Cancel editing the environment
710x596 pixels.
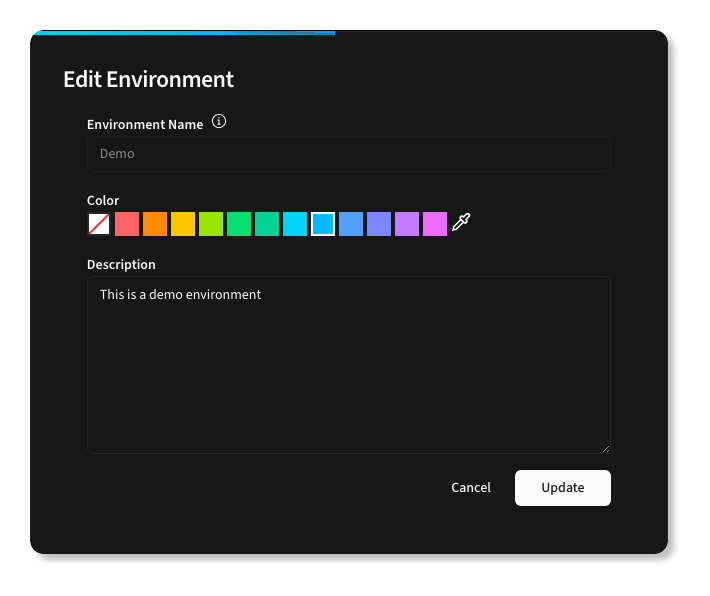click(x=471, y=488)
